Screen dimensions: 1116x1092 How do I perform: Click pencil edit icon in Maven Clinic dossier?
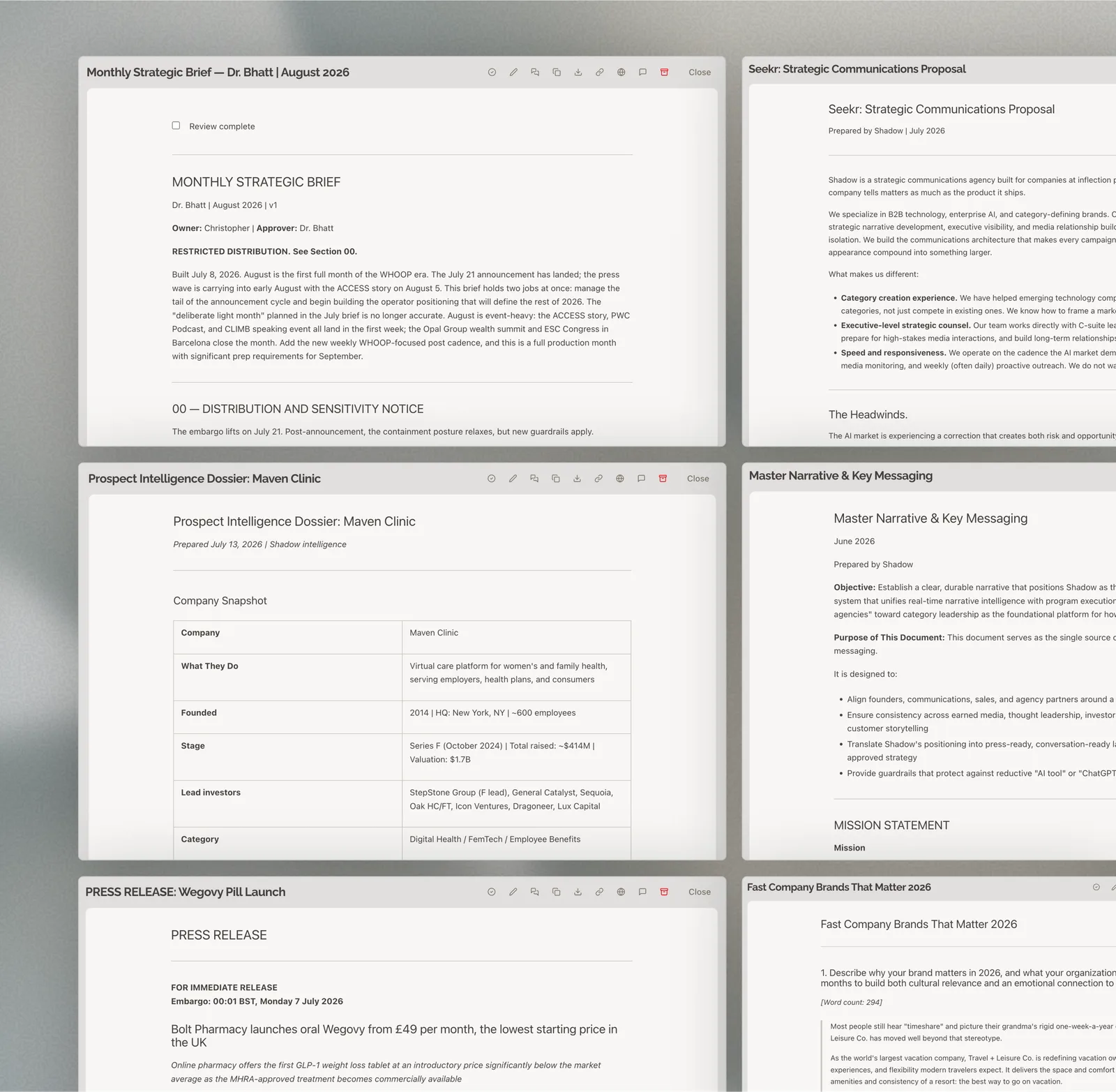tap(513, 479)
